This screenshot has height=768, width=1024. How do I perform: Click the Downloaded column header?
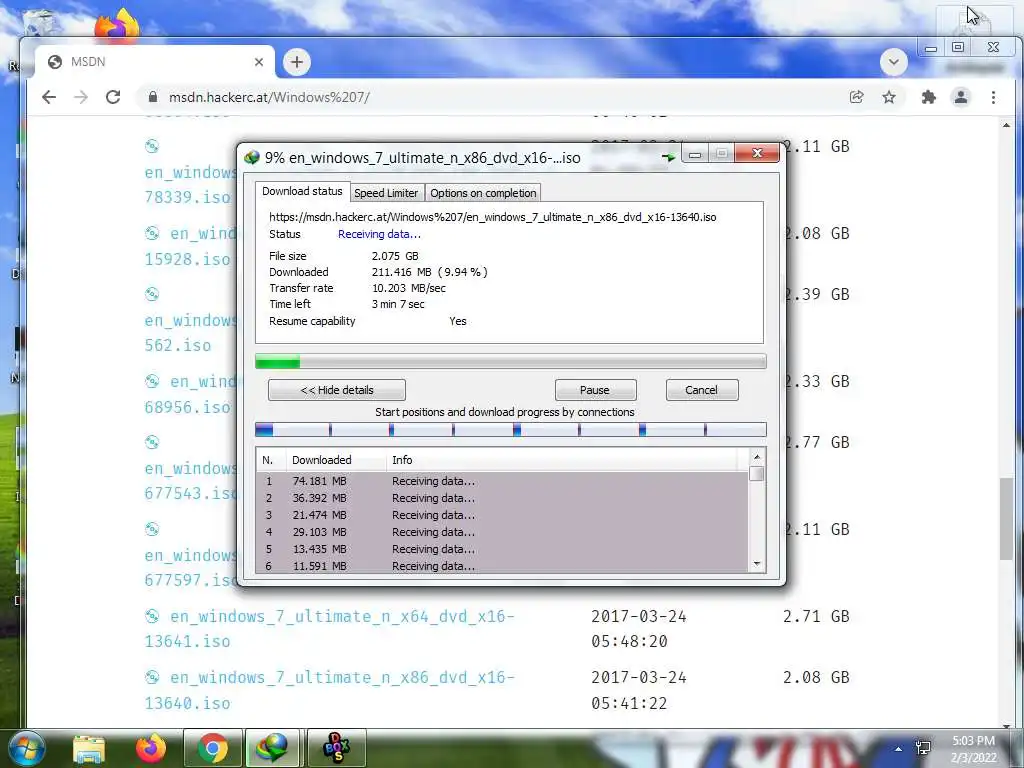click(x=336, y=460)
